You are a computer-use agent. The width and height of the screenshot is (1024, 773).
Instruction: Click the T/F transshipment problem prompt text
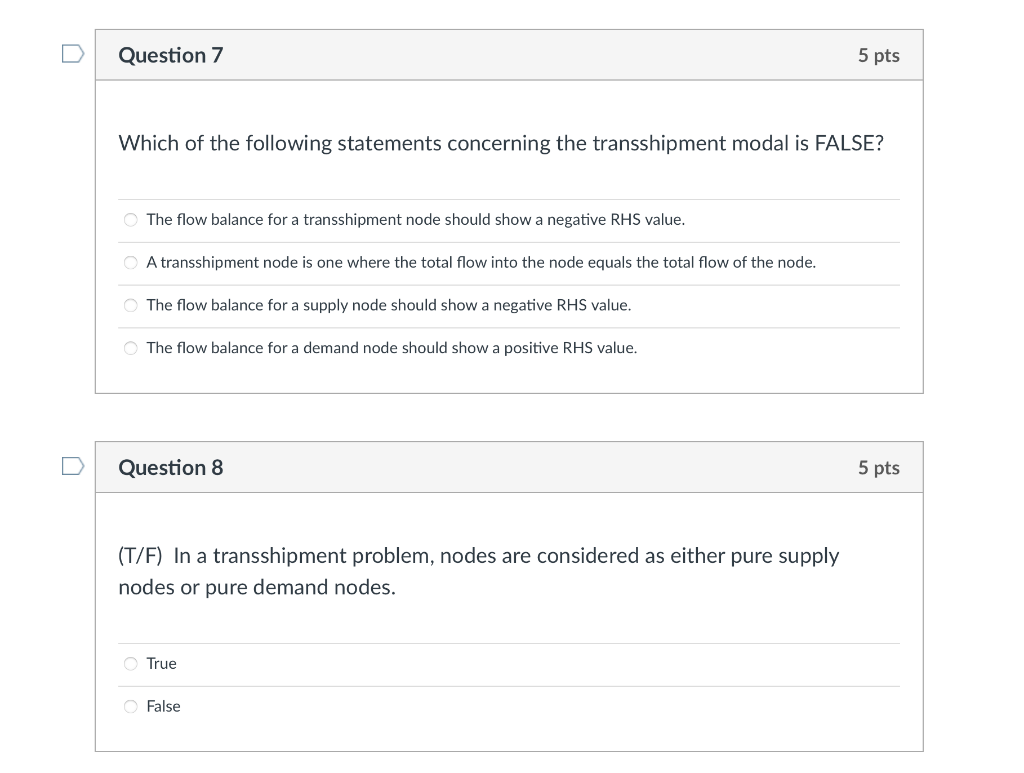coord(479,571)
